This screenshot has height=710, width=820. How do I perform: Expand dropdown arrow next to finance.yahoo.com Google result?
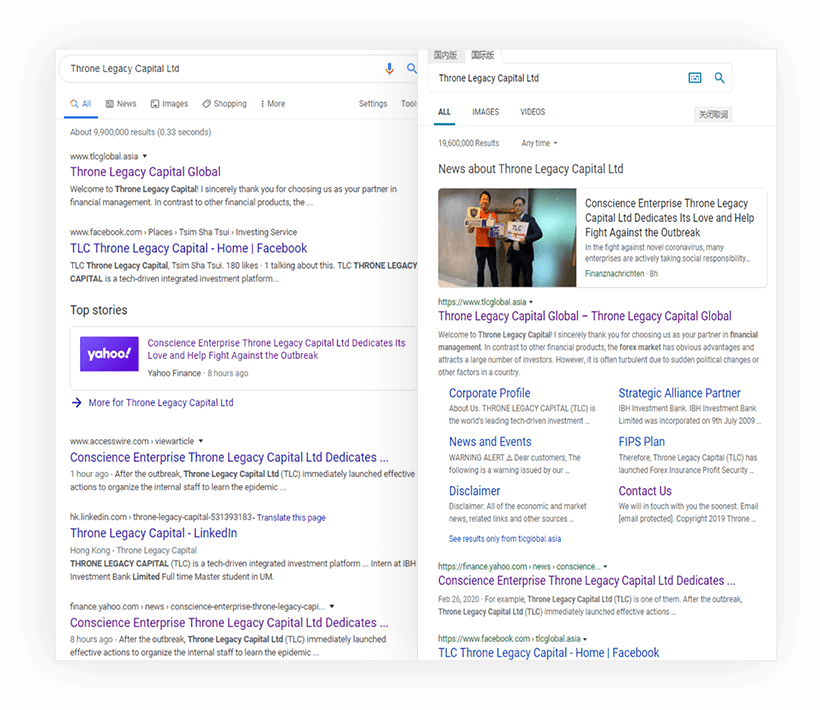(332, 606)
